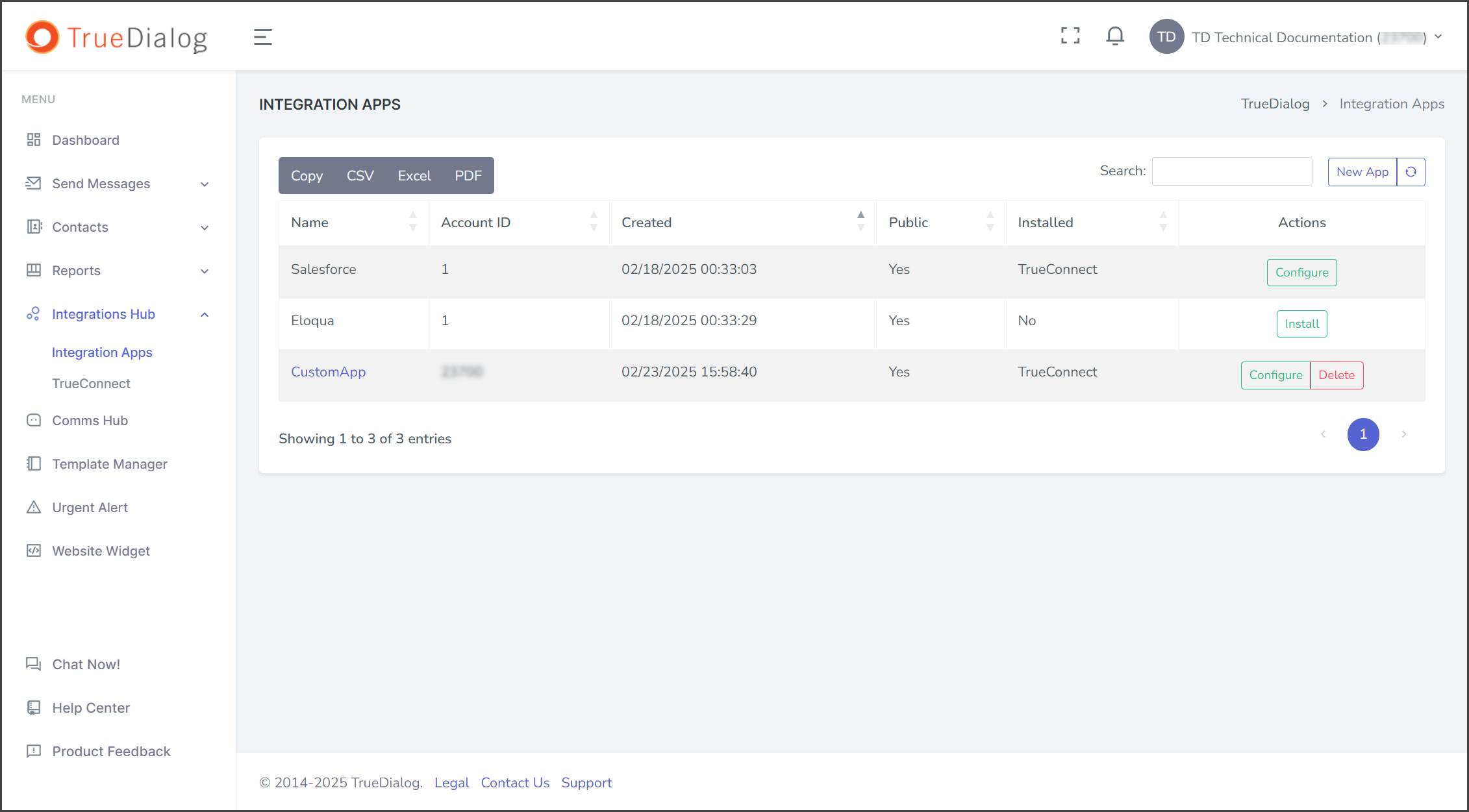Click 'Showing 1 to 3 of 3 entries'
This screenshot has height=812, width=1469.
click(365, 439)
